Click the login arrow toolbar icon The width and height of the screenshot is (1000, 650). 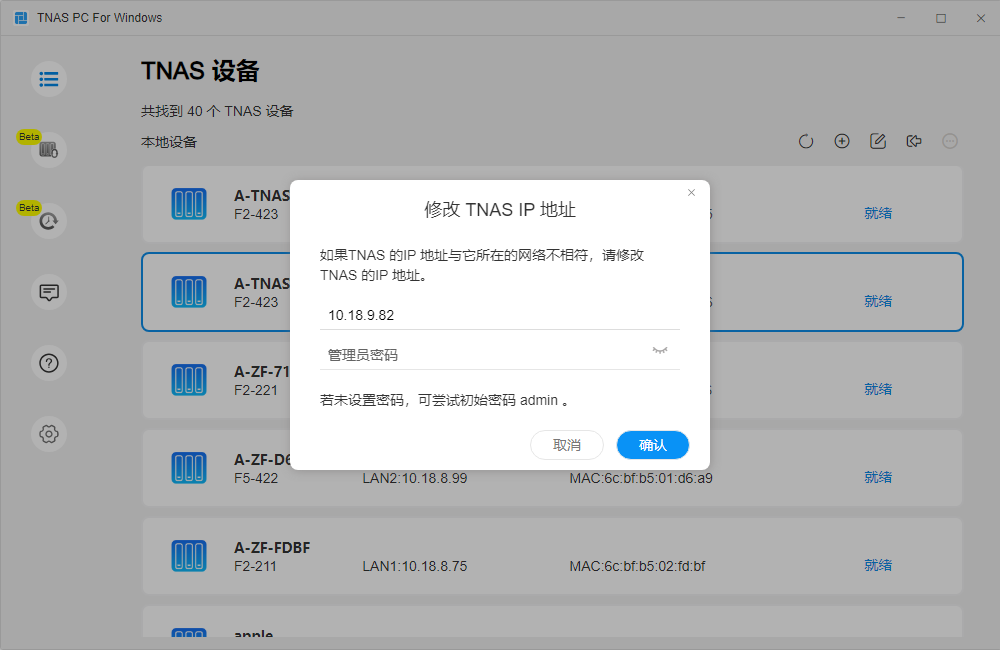click(x=914, y=141)
